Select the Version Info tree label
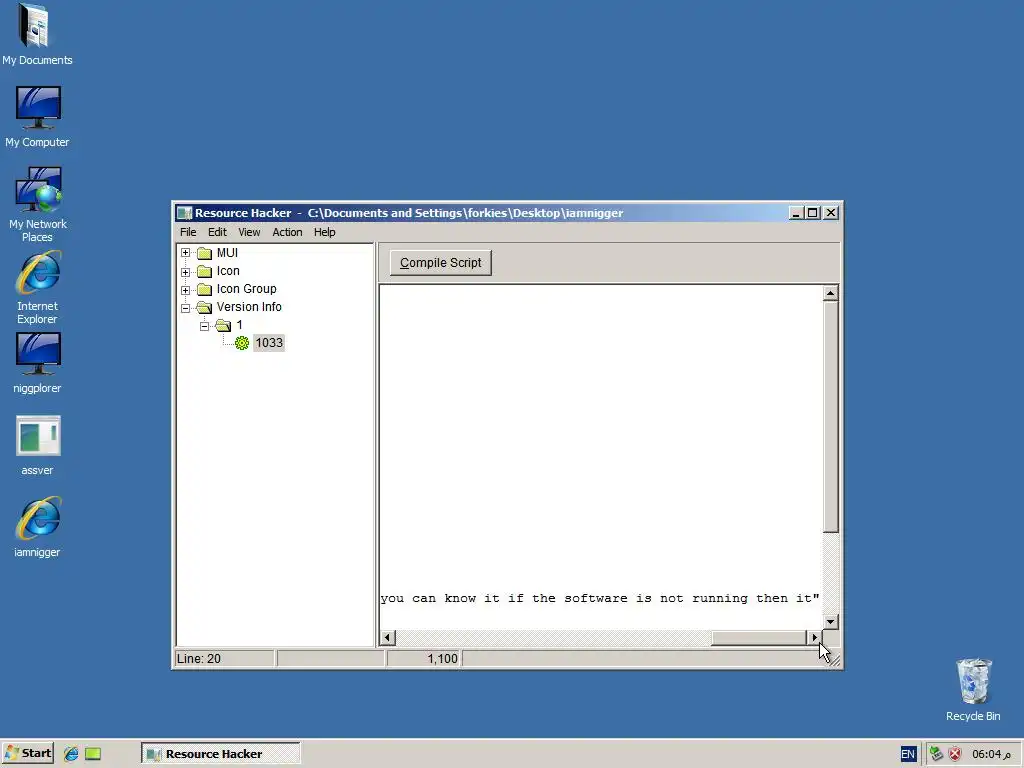1024x768 pixels. point(249,307)
